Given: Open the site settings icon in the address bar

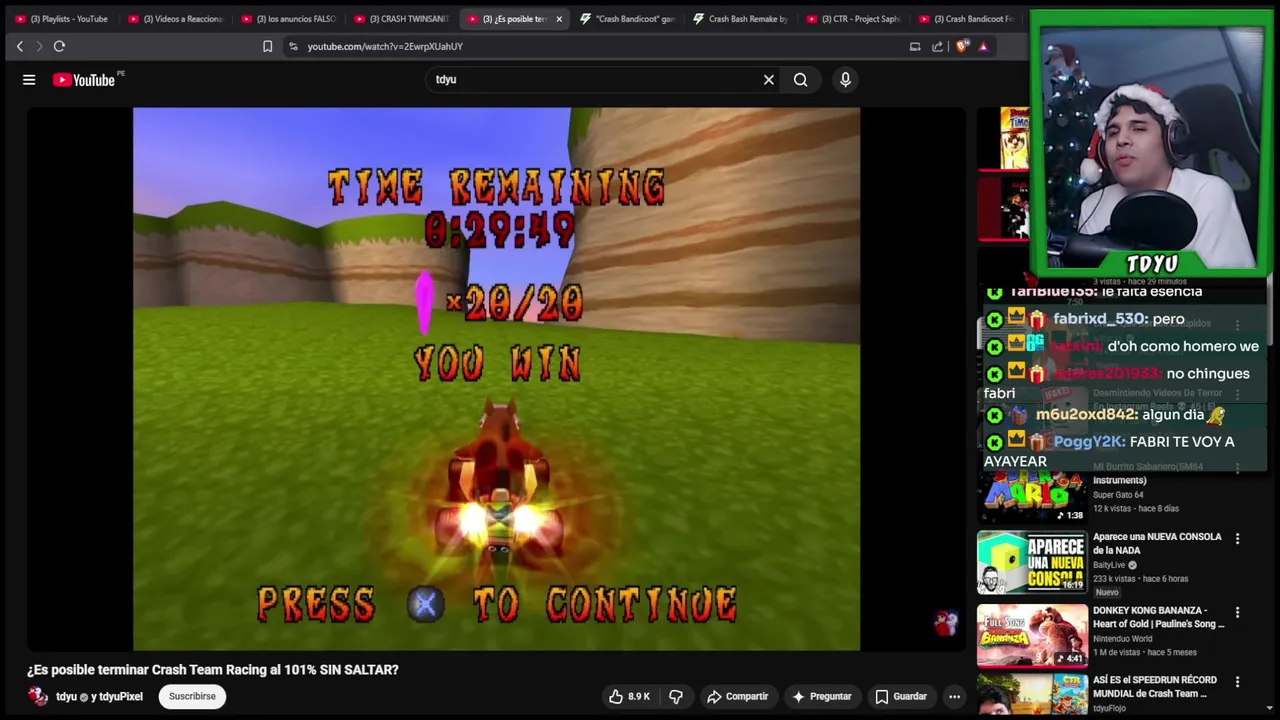Looking at the screenshot, I should 293,46.
